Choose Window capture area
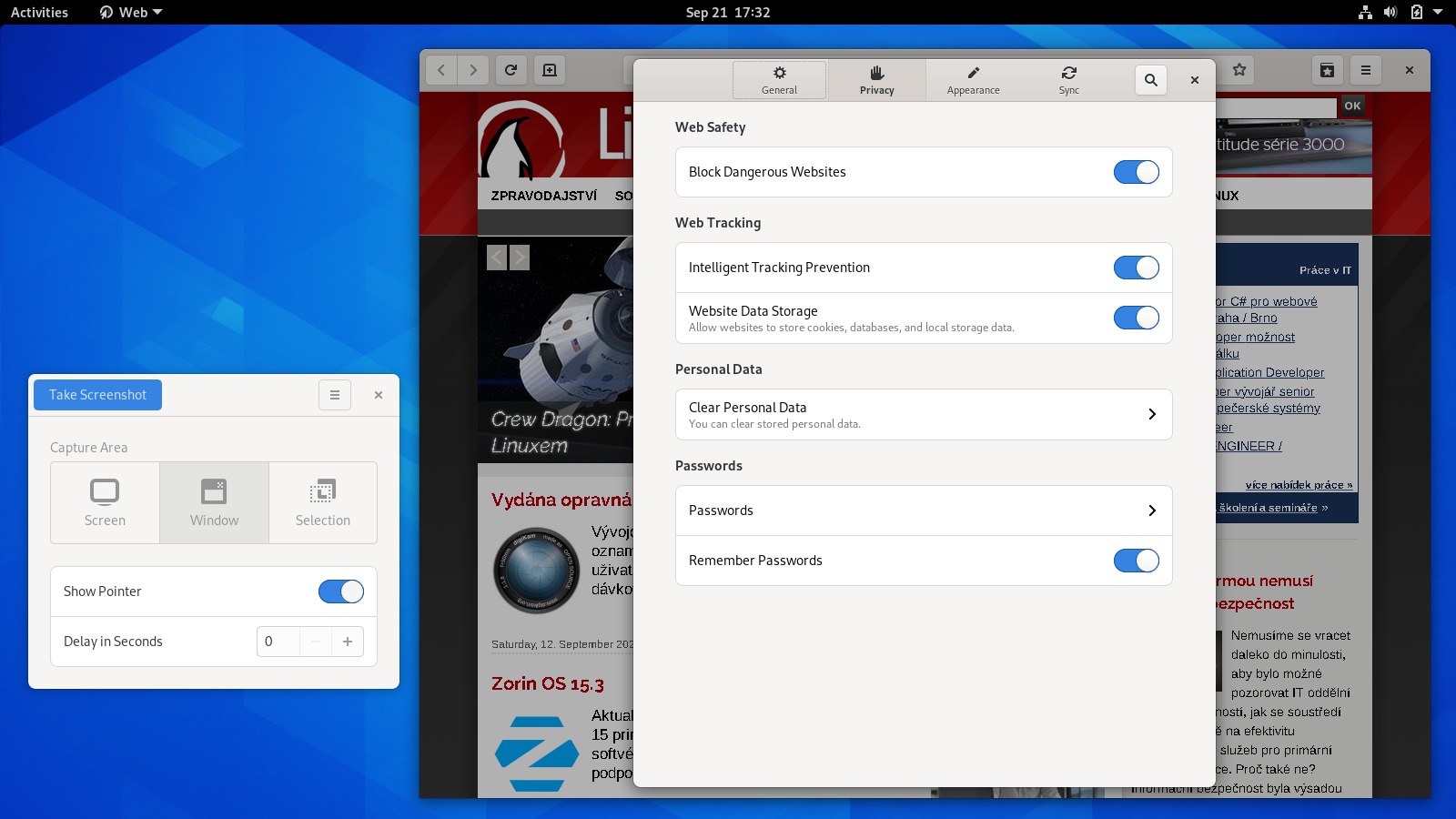The height and width of the screenshot is (819, 1456). pyautogui.click(x=214, y=502)
